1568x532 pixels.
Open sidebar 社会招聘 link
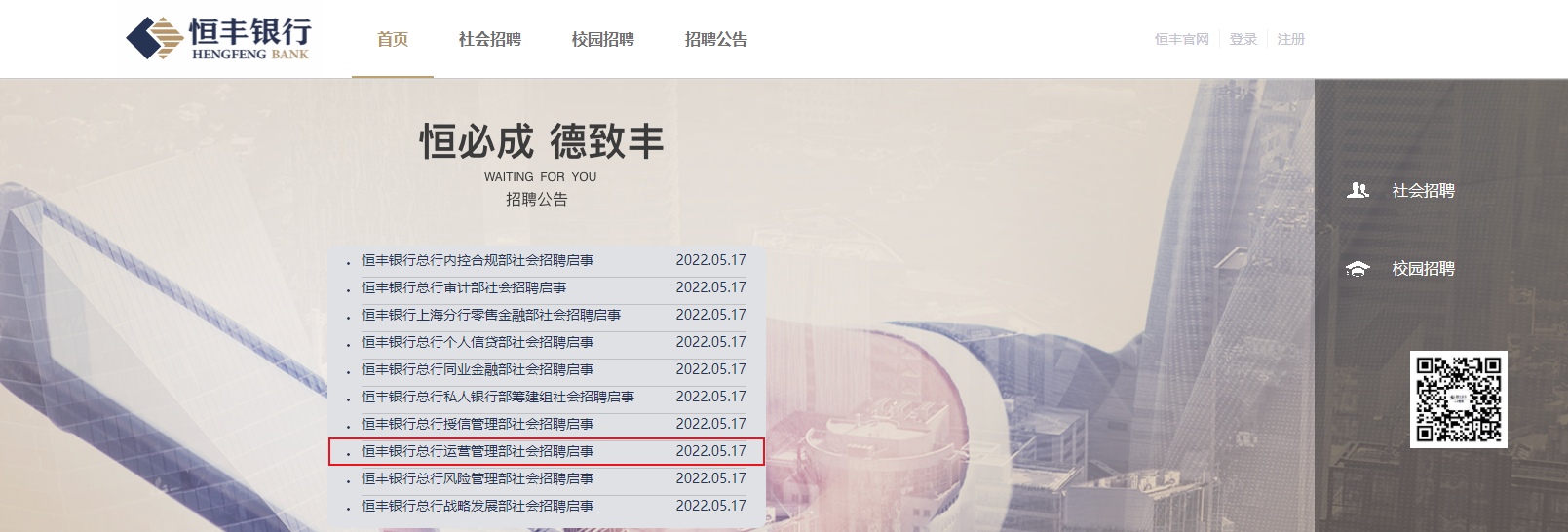coord(1424,191)
